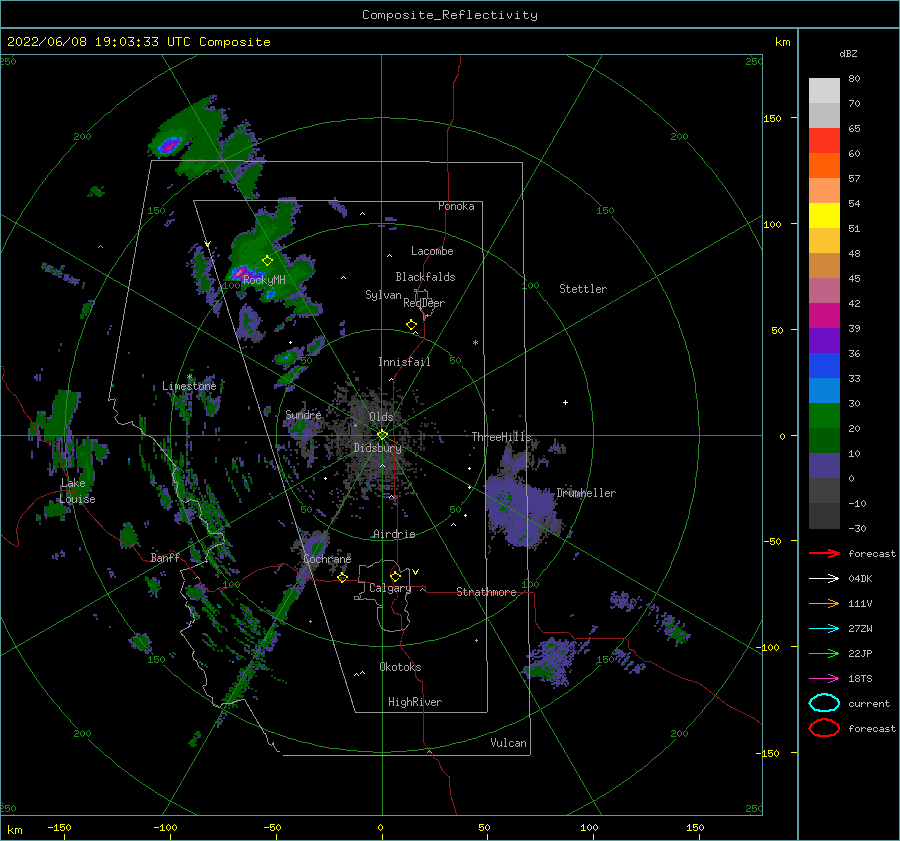Click the Okotoks label
Viewport: 900px width, 841px height.
pyautogui.click(x=400, y=667)
